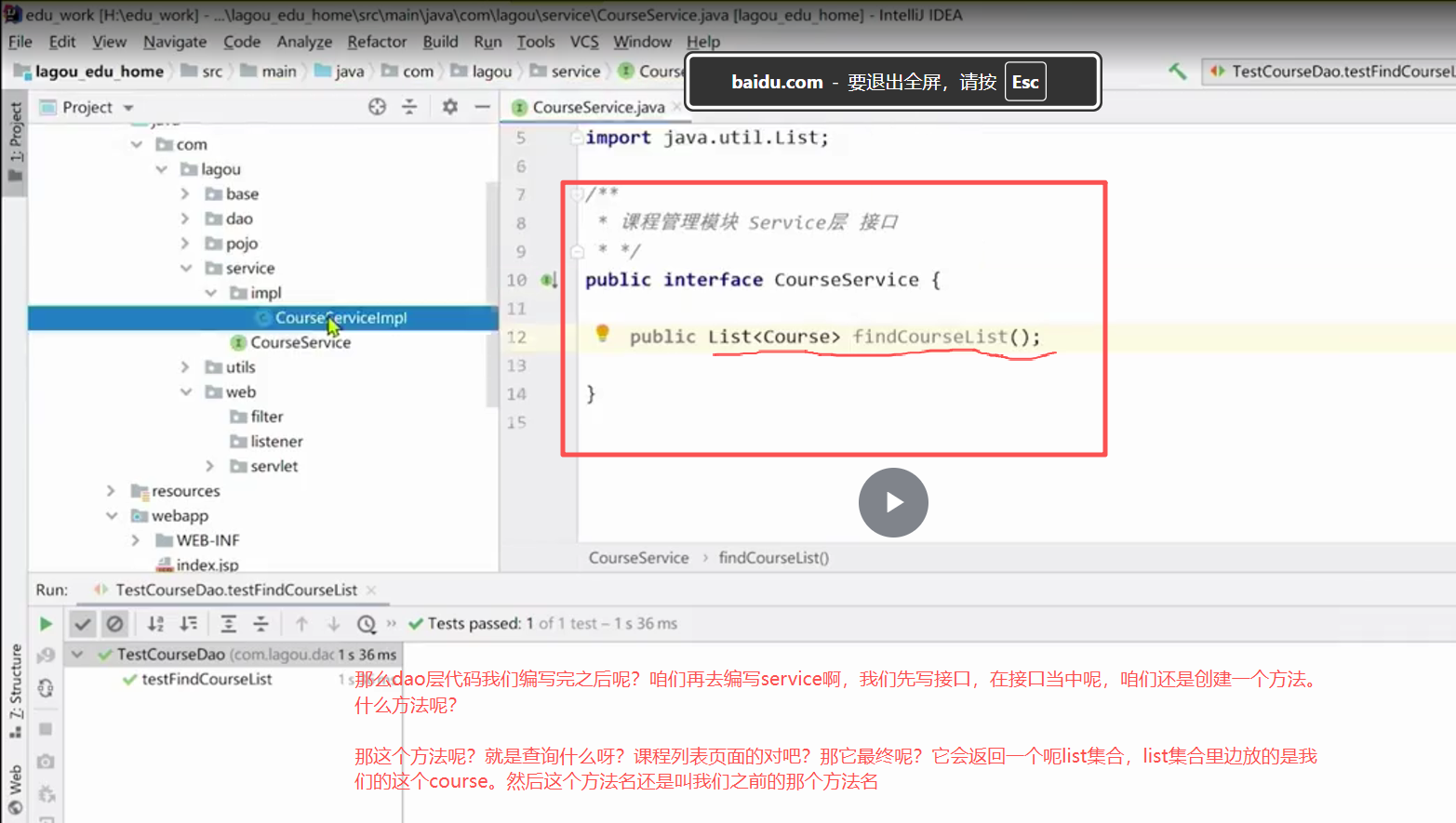Viewport: 1456px width, 823px height.
Task: Toggle Show Ignored tests button
Action: (114, 624)
